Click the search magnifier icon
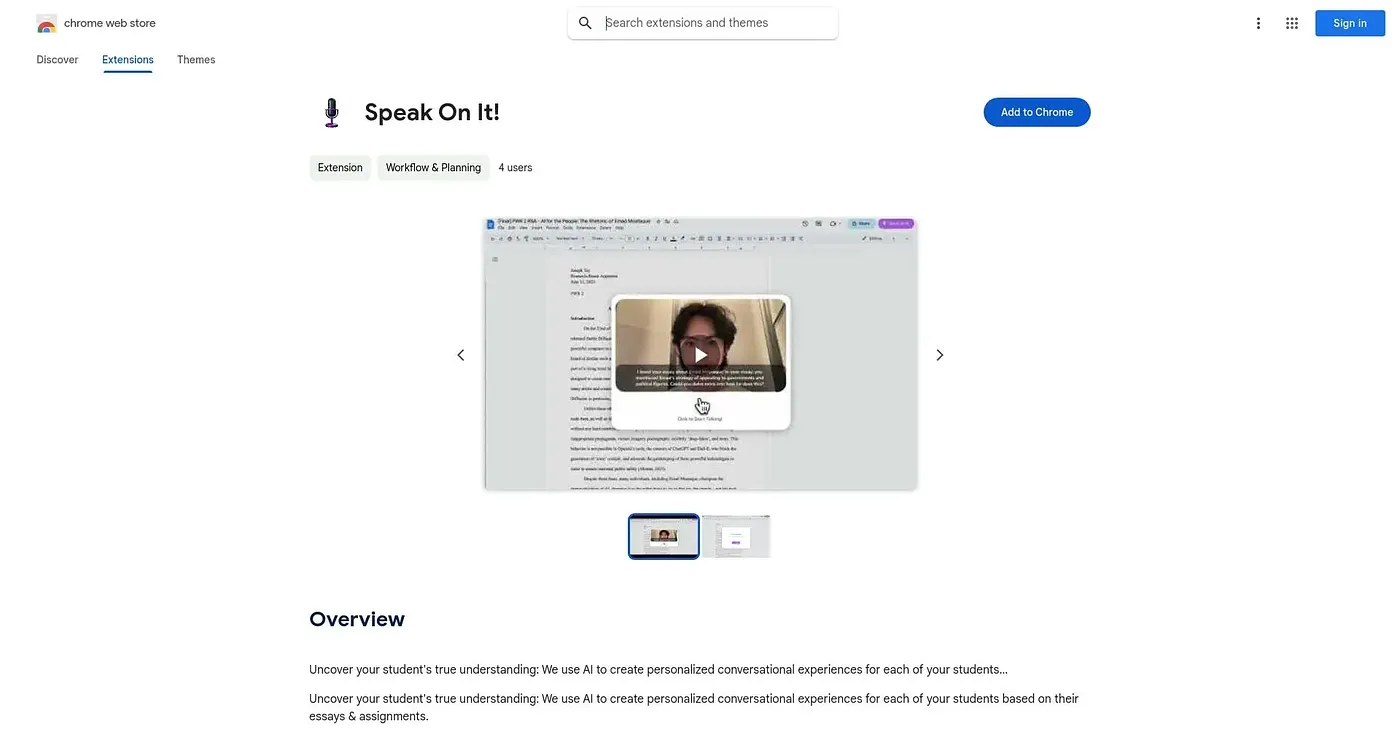1400x729 pixels. coord(586,23)
